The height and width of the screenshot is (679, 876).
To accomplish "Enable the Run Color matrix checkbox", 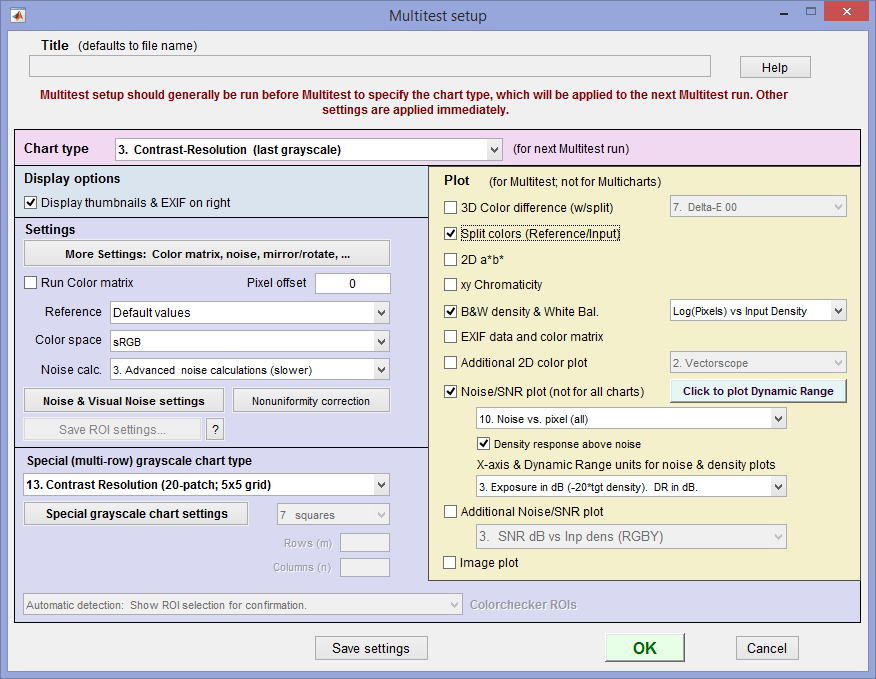I will click(31, 283).
